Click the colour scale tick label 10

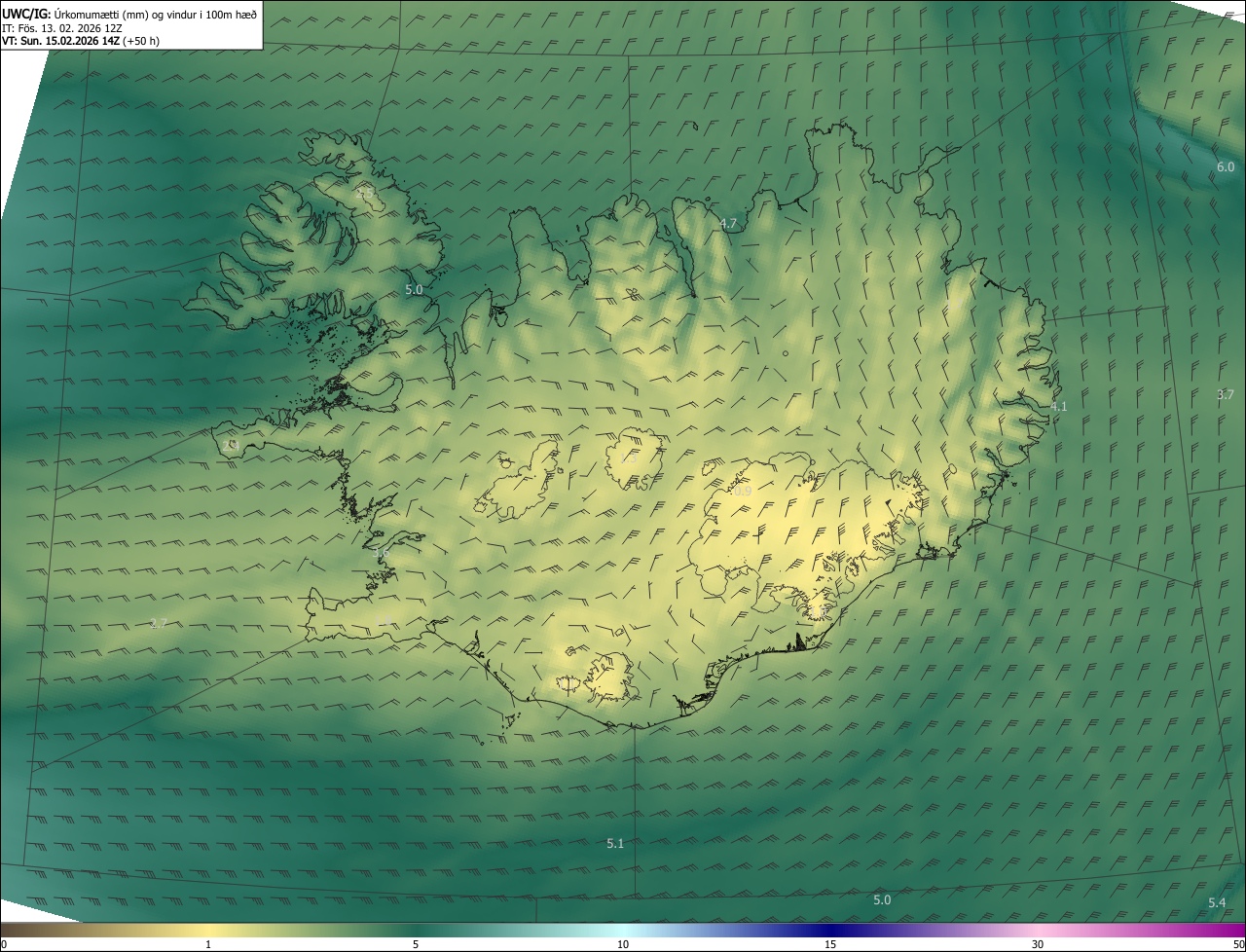click(623, 944)
